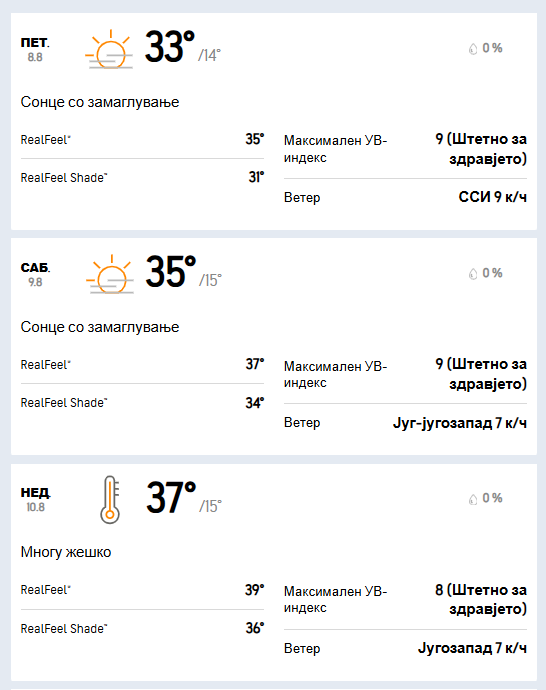Click the hazy sun icon for Saturday 9.8
The image size is (546, 690).
(110, 274)
